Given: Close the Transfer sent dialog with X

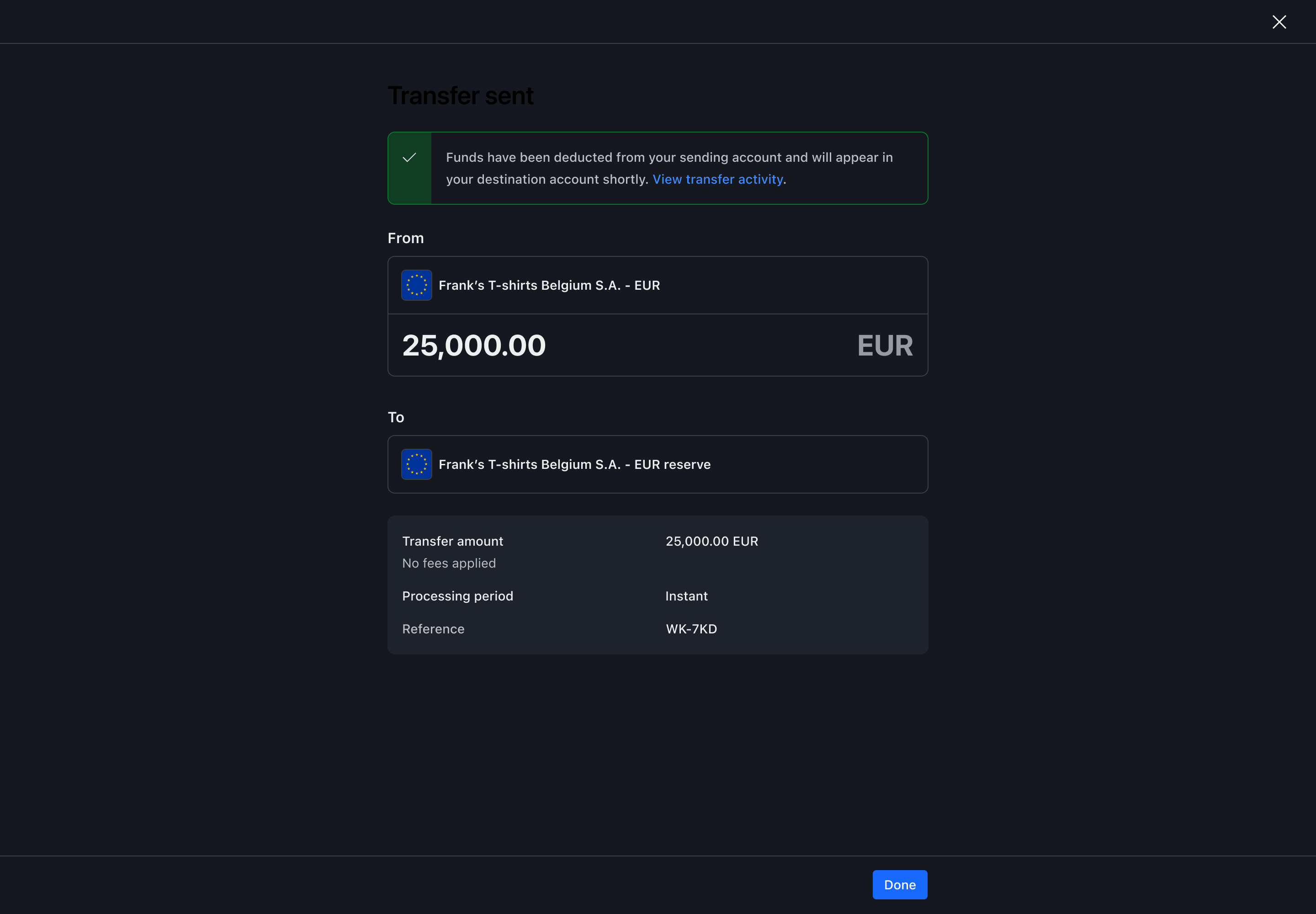Looking at the screenshot, I should click(x=1279, y=22).
